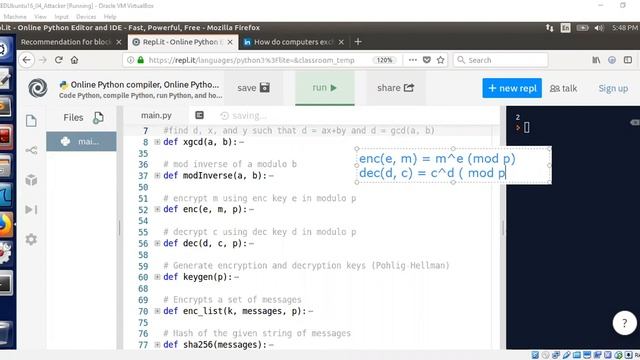
Task: Open the Machine menu in VirtualBox
Action: click(15, 17)
